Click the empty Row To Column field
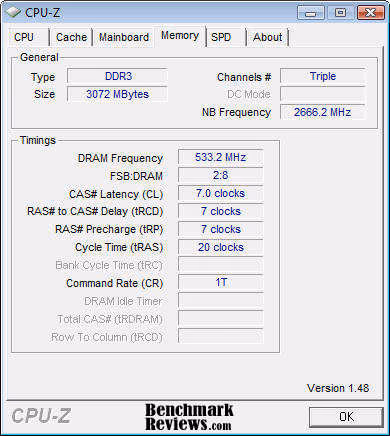The width and height of the screenshot is (390, 436). click(221, 337)
